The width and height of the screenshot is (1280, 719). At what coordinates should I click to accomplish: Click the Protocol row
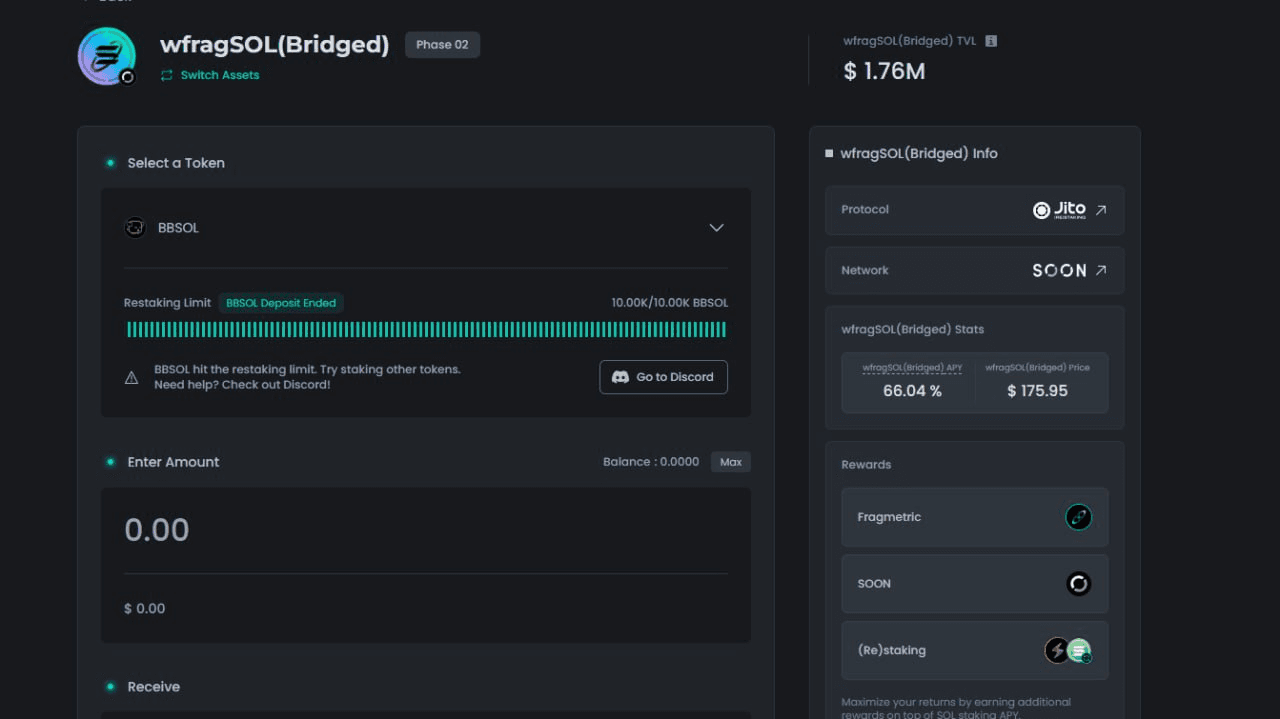(975, 210)
